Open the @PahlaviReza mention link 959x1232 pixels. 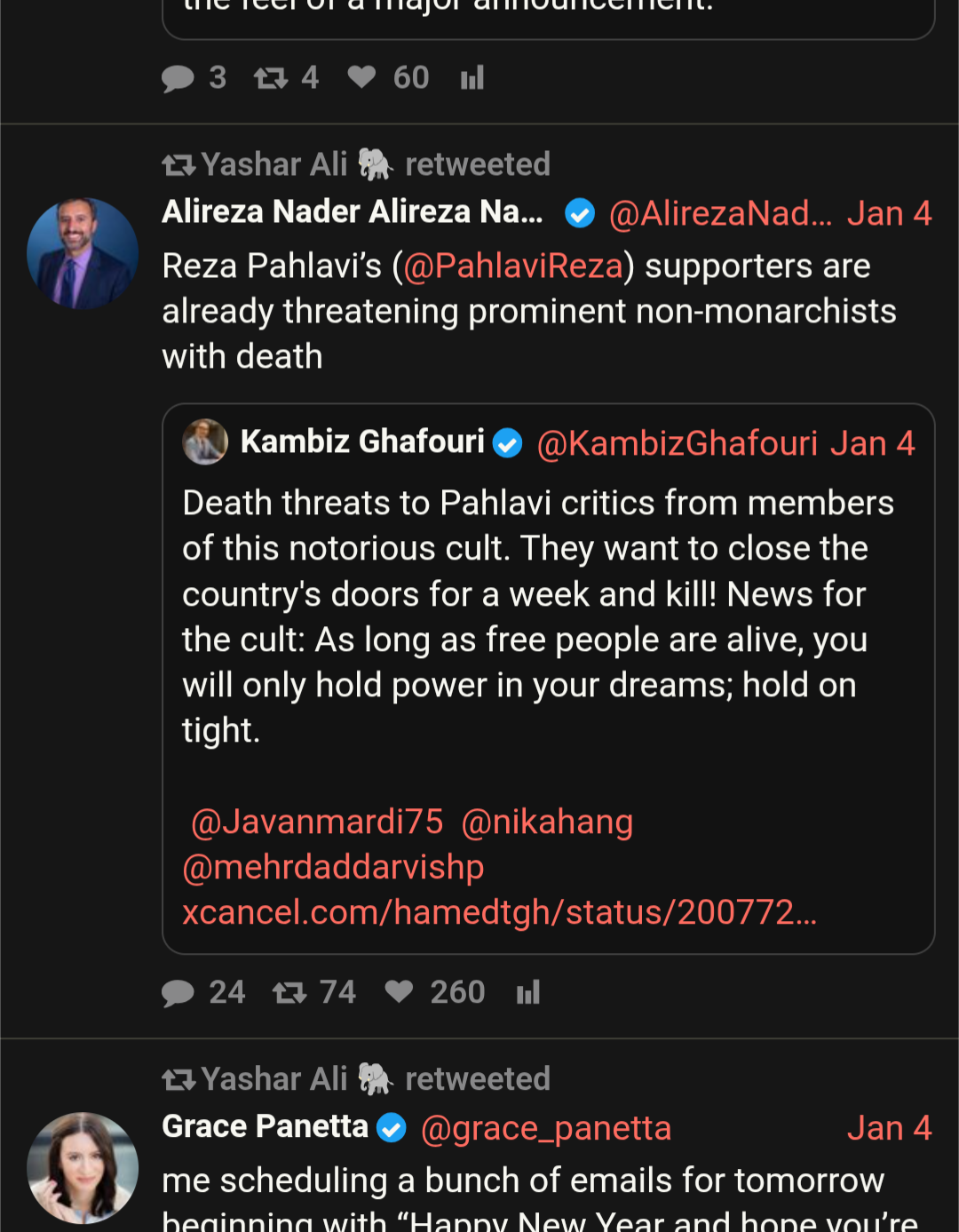[x=513, y=266]
